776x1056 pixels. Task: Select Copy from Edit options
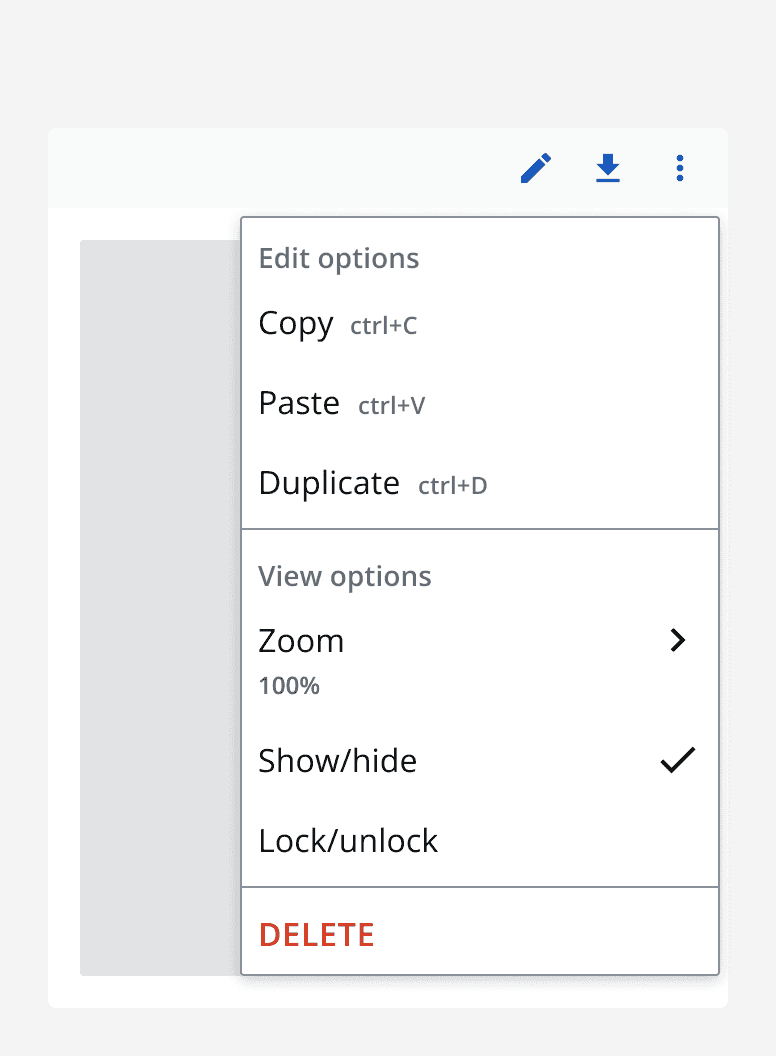pyautogui.click(x=296, y=323)
